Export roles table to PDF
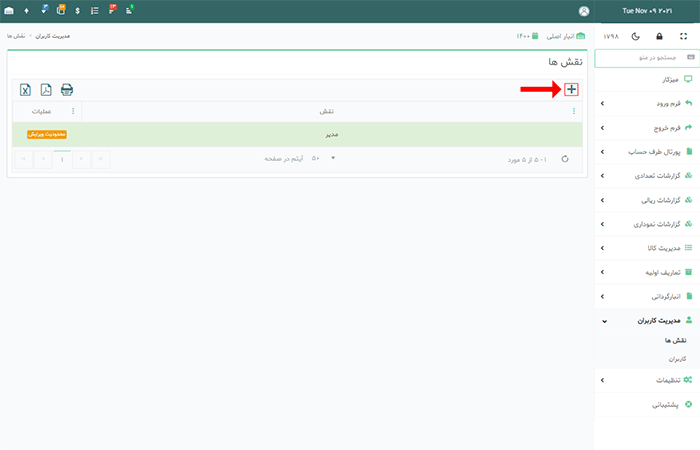 pos(46,90)
